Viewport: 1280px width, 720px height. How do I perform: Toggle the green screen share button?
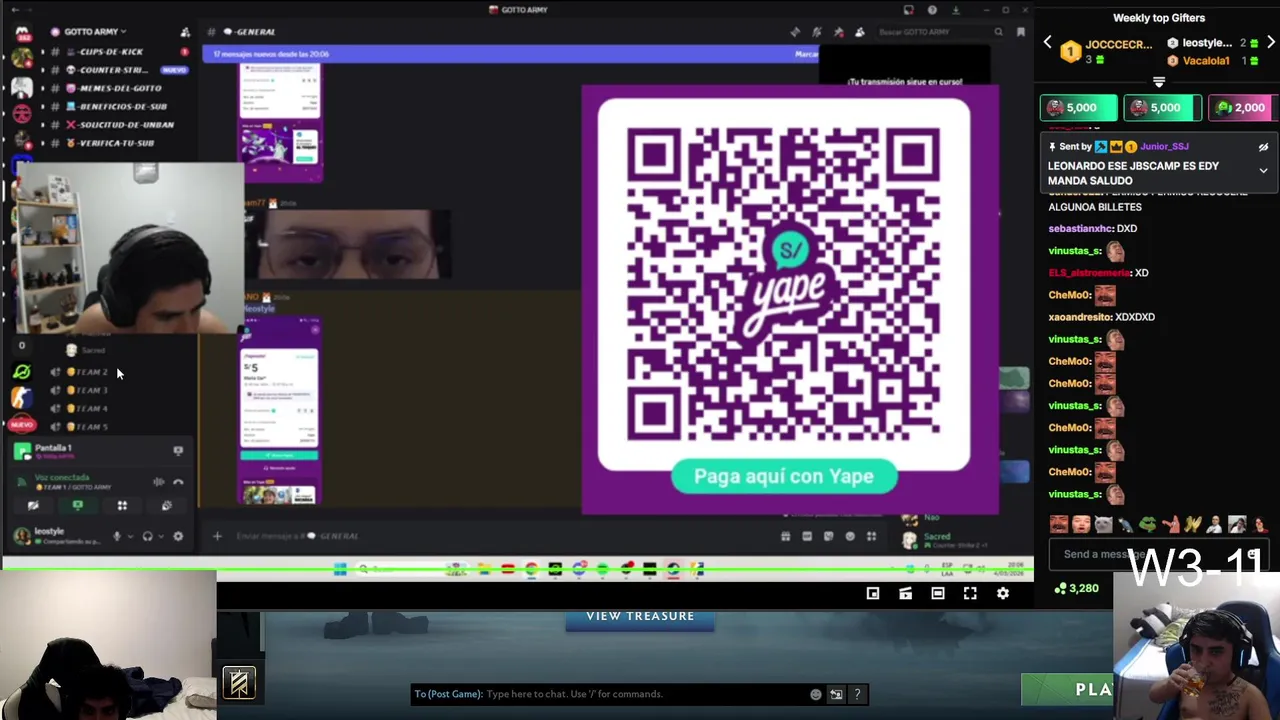(x=77, y=506)
